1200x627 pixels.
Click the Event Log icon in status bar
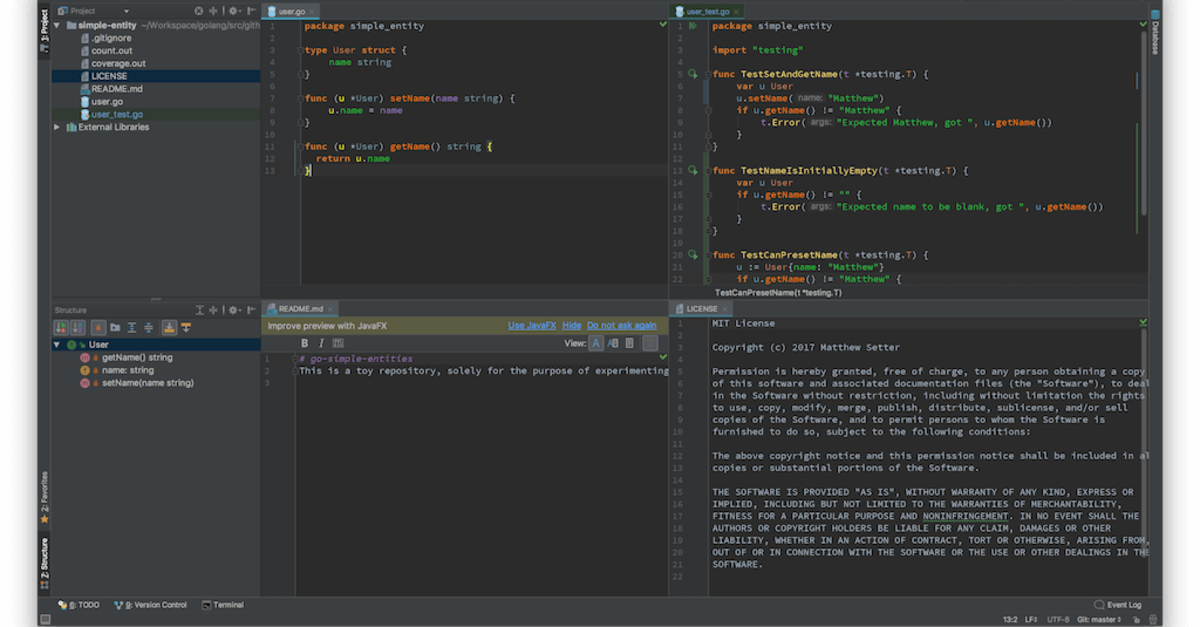click(1099, 604)
